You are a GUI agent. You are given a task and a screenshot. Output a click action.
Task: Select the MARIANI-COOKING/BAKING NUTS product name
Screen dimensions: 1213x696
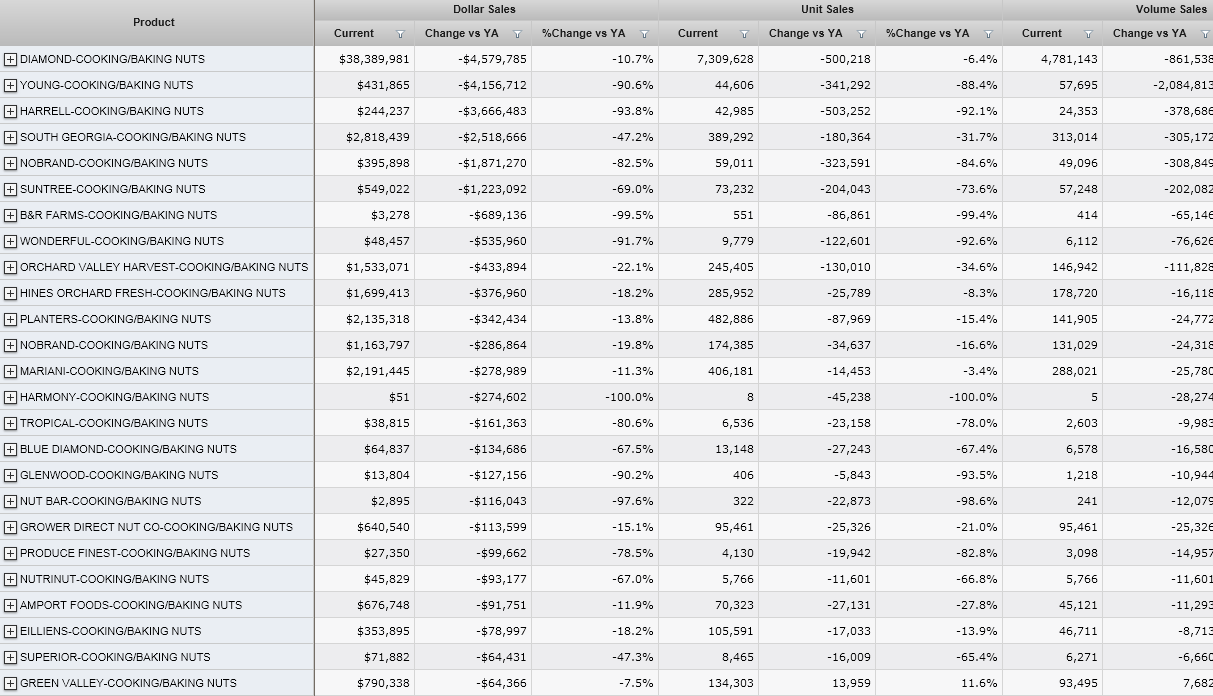[x=109, y=371]
